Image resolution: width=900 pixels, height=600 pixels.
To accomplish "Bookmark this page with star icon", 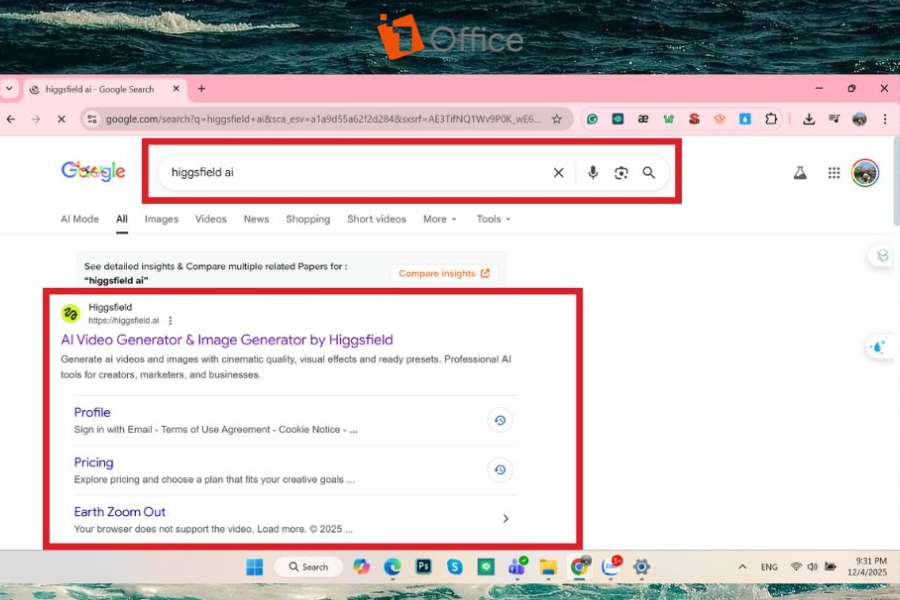I will pyautogui.click(x=556, y=119).
